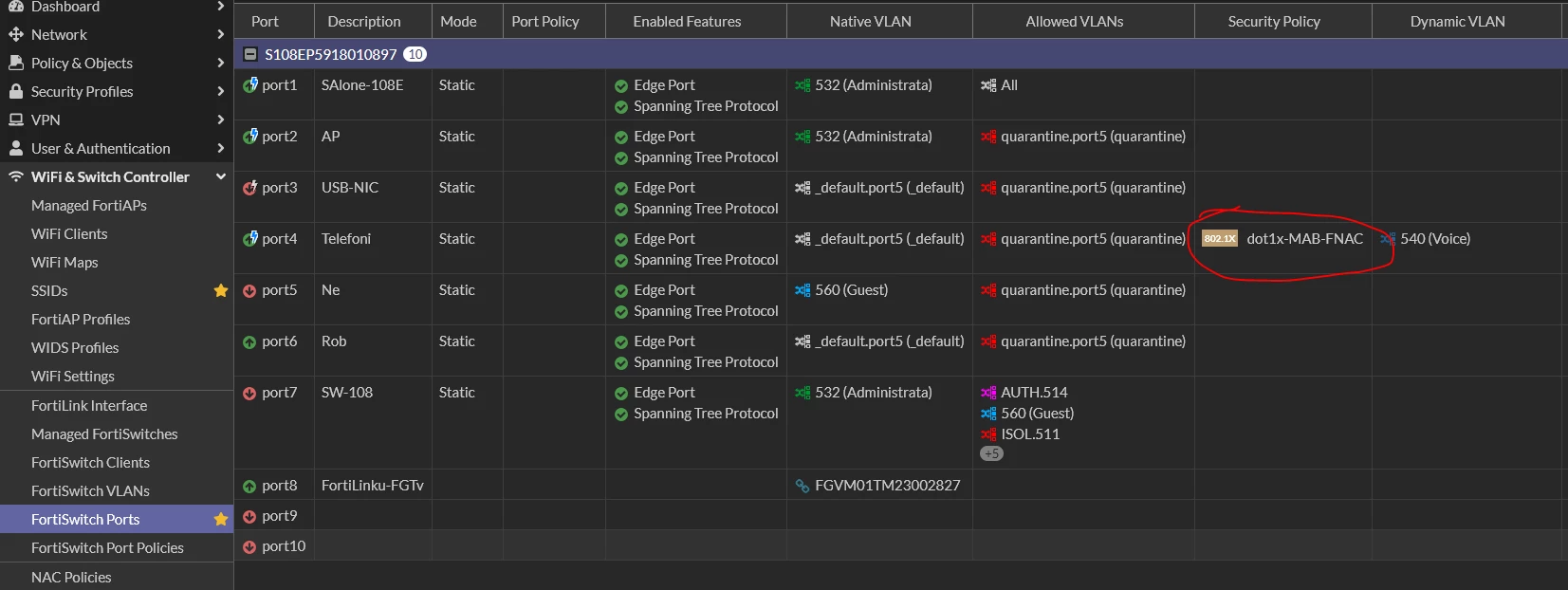The image size is (1568, 590).
Task: Click the port count badge 10
Action: tap(415, 55)
